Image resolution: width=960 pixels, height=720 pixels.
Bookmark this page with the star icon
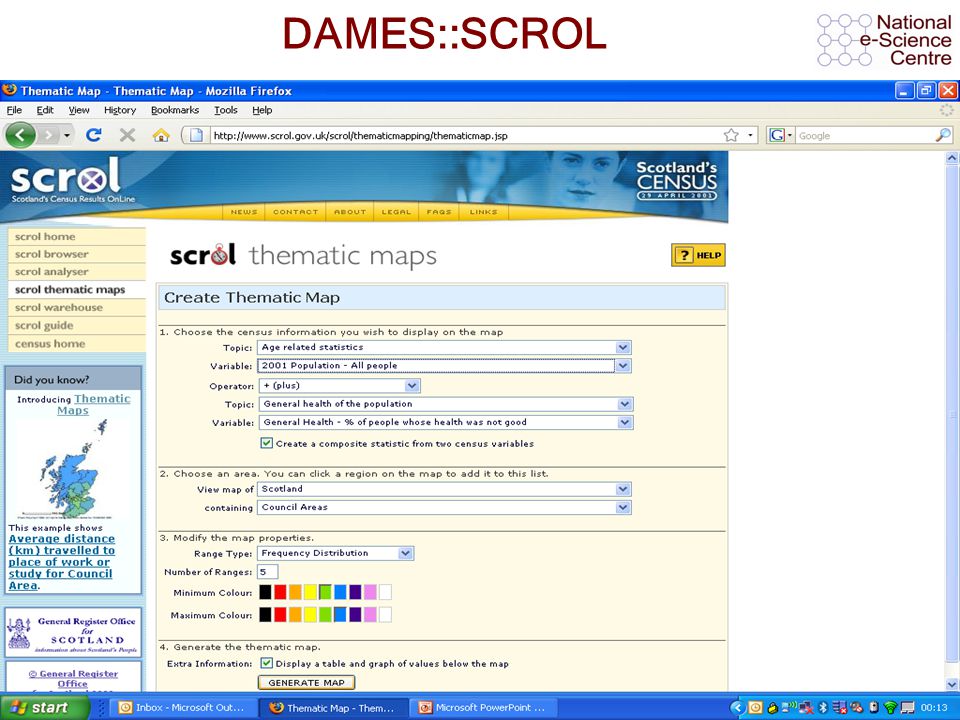click(731, 135)
